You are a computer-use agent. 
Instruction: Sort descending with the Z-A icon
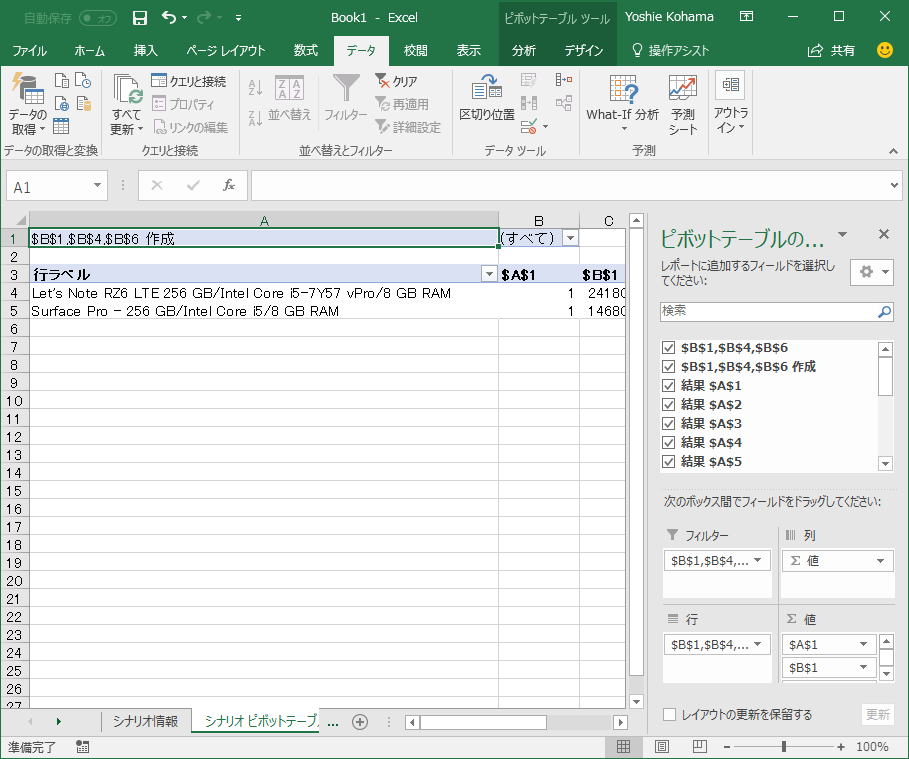pos(255,118)
